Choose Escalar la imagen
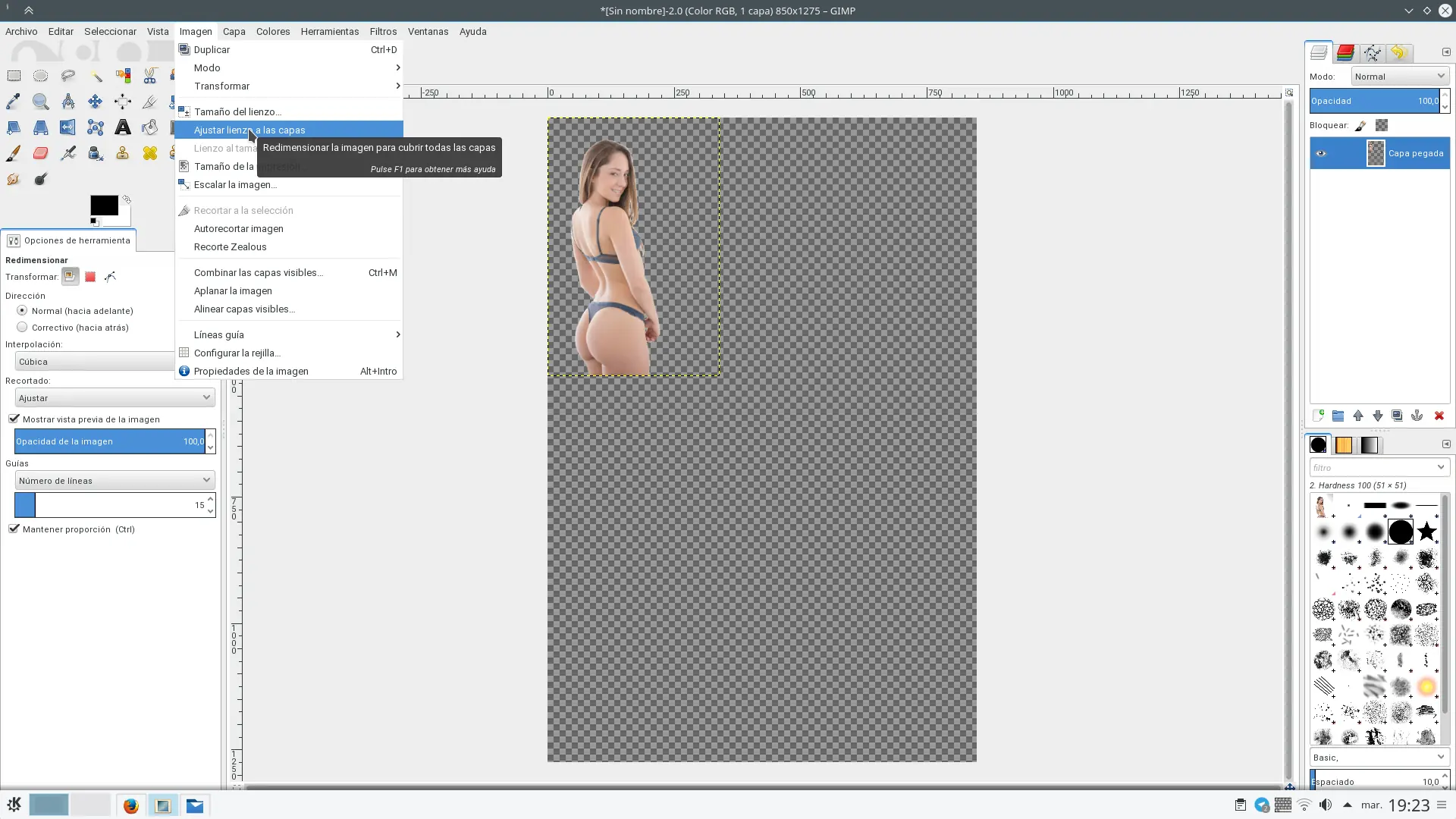This screenshot has width=1456, height=819. coord(289,184)
